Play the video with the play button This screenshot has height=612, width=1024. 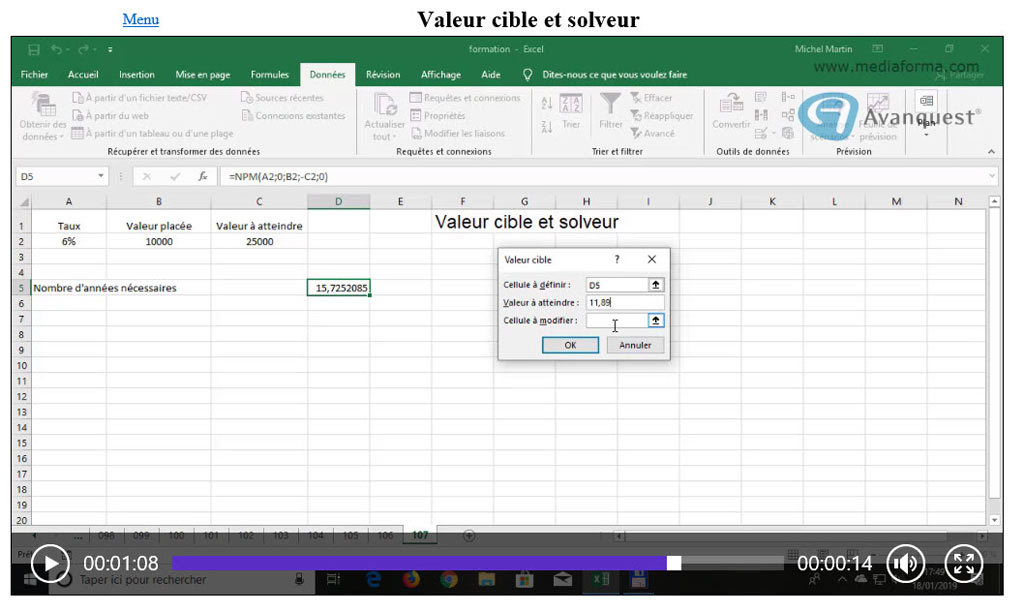click(x=50, y=564)
